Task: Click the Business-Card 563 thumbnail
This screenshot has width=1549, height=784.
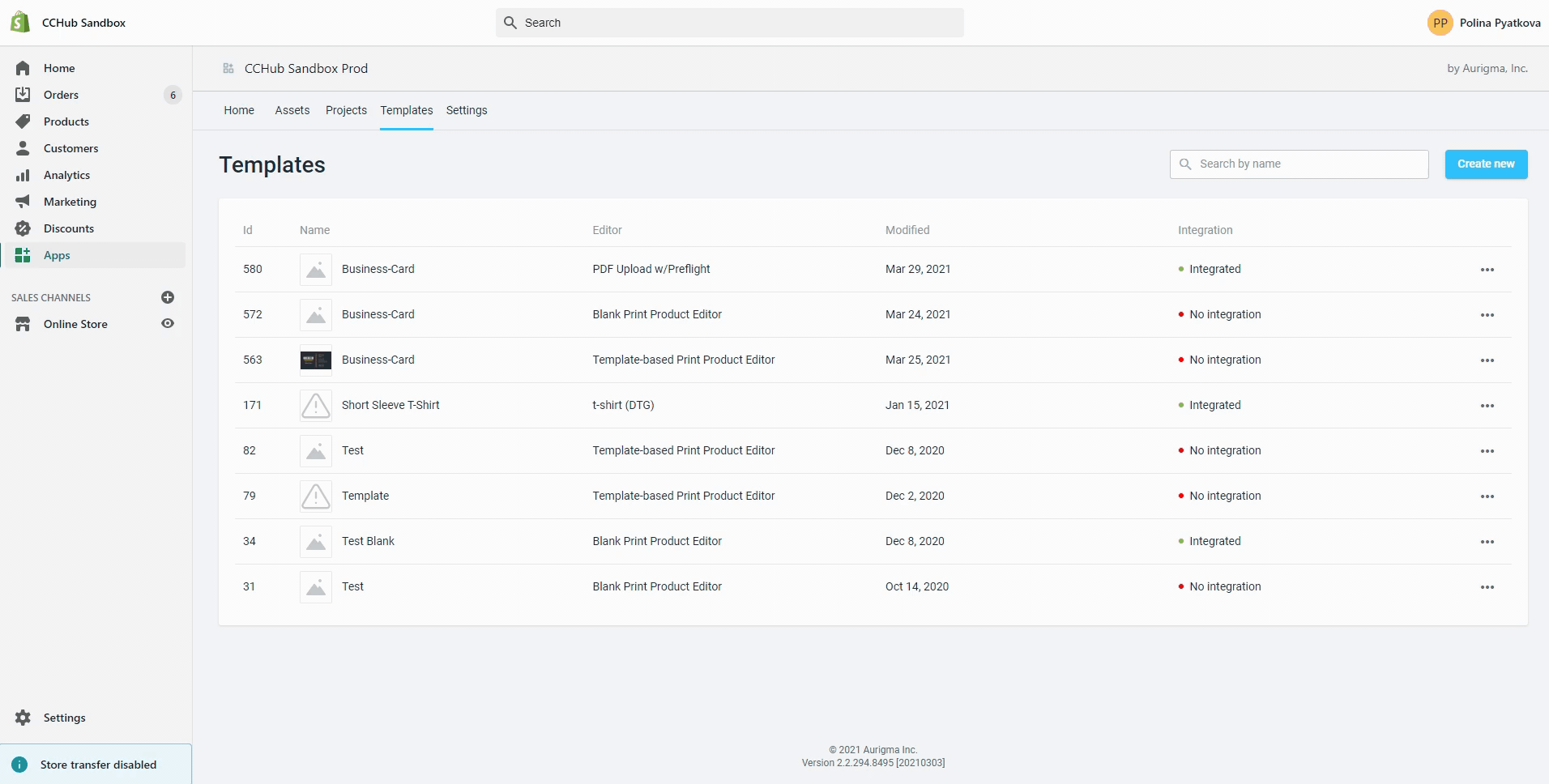Action: 315,360
